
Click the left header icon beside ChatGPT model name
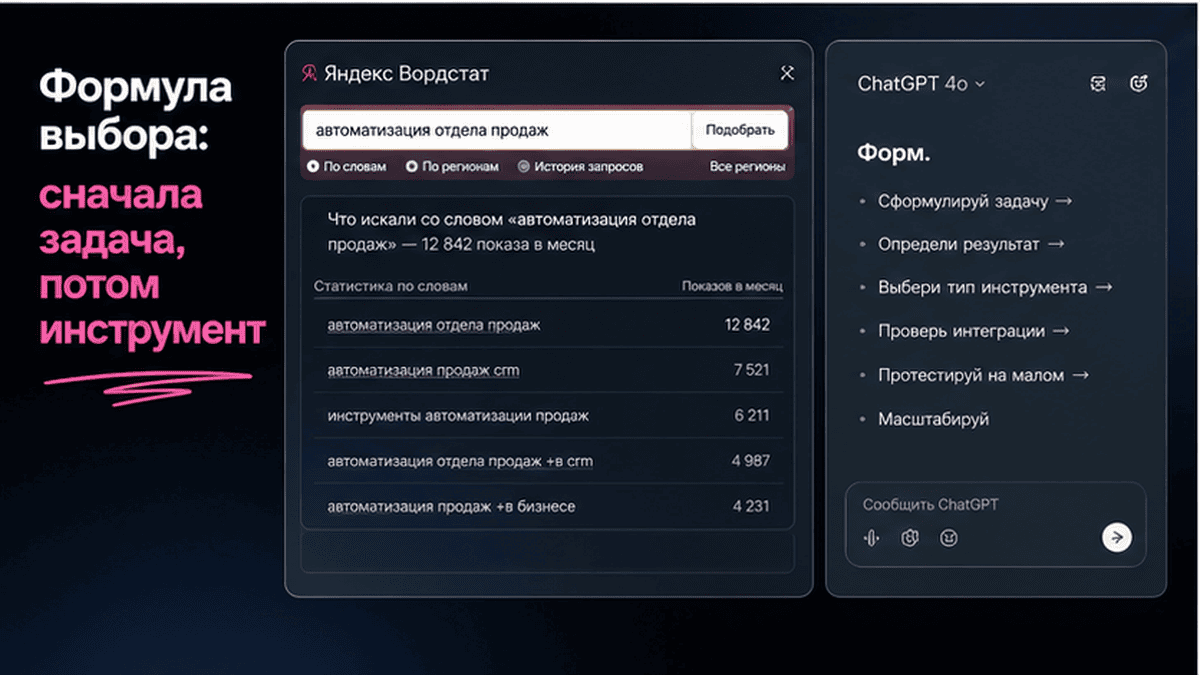click(x=1098, y=84)
